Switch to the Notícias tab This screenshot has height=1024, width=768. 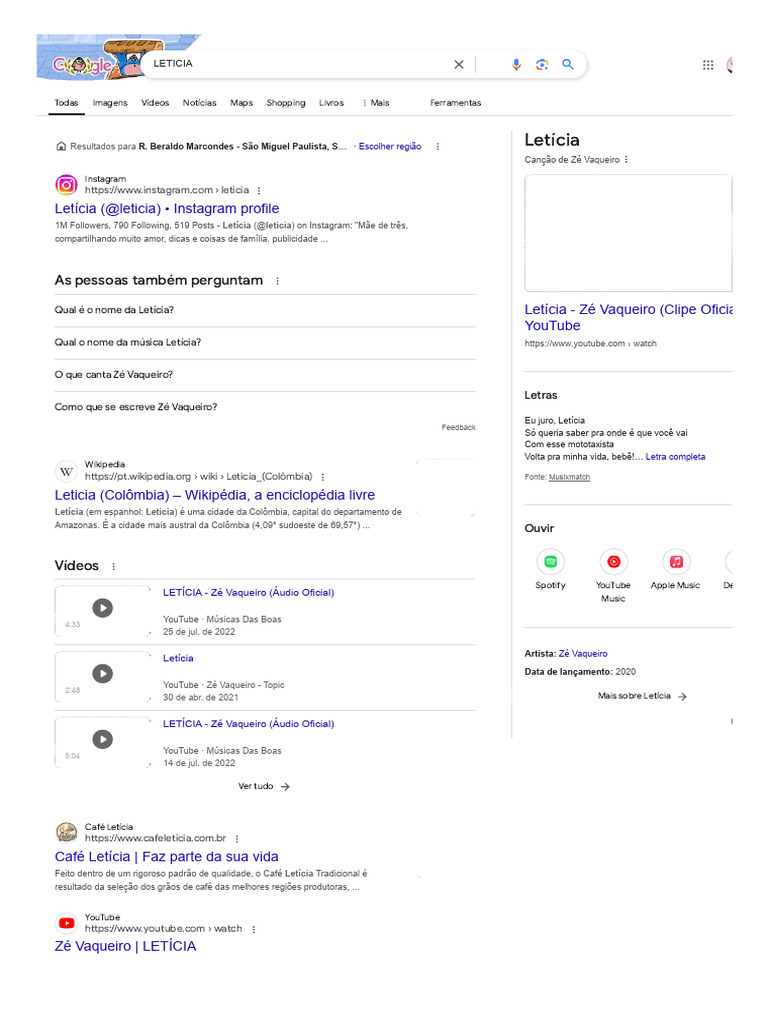(x=200, y=103)
